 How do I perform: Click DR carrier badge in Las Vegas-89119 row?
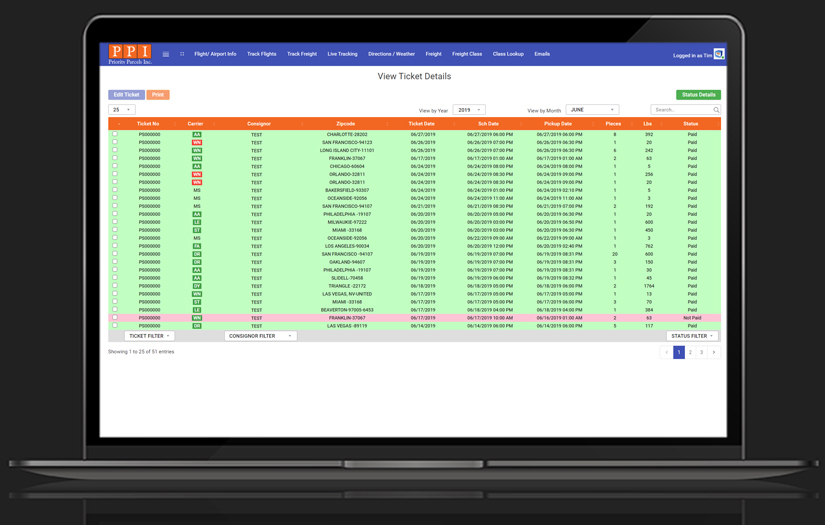[x=197, y=326]
